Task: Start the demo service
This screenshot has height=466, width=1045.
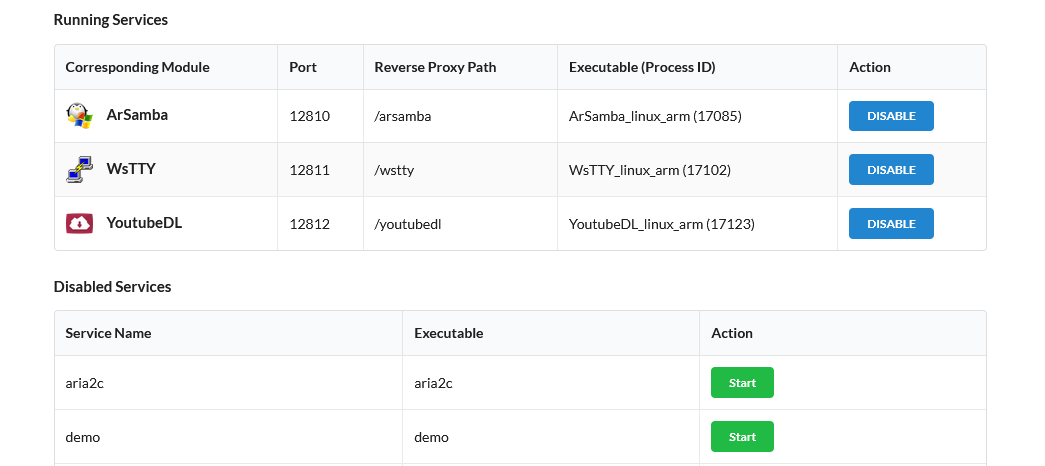Action: (742, 437)
